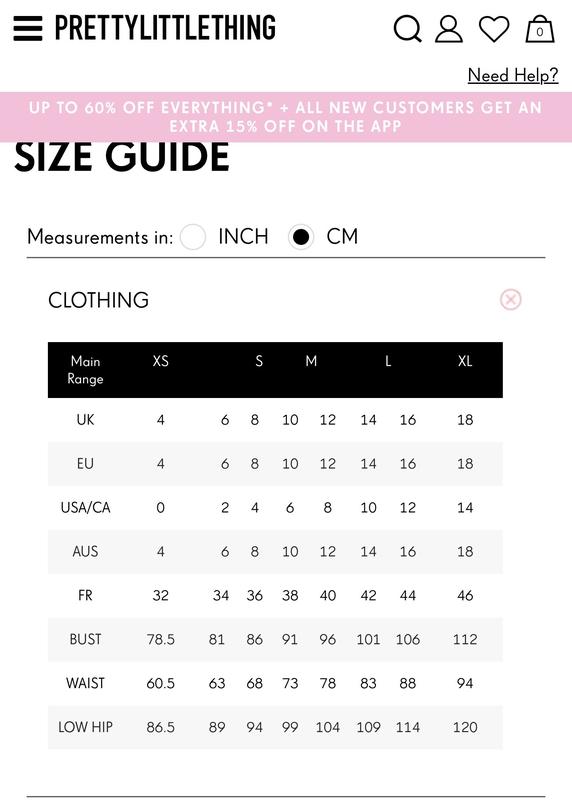Click the Main Range header cell
Image resolution: width=572 pixels, height=800 pixels.
(85, 370)
